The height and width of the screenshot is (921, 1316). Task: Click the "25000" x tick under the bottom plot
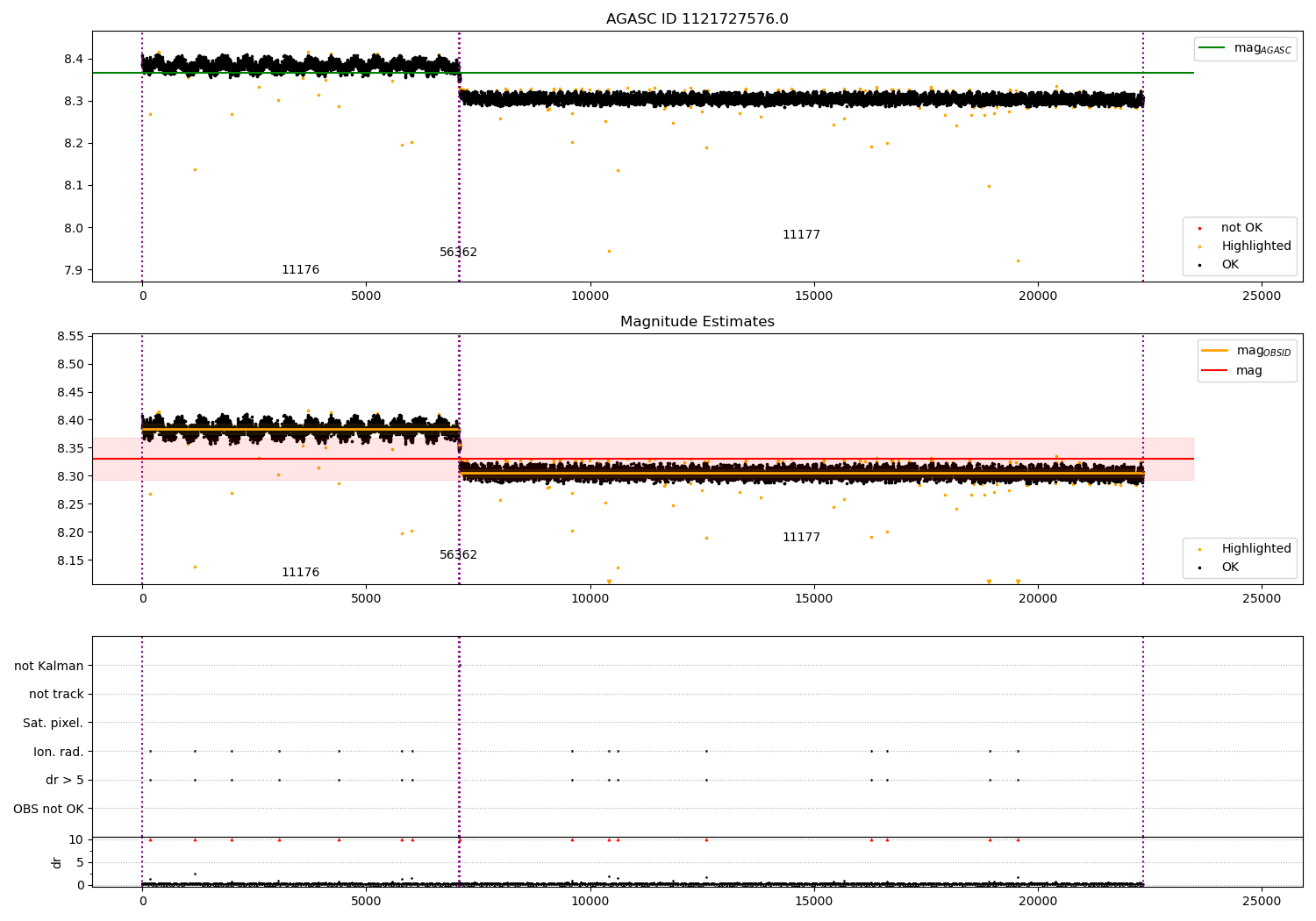[1262, 901]
